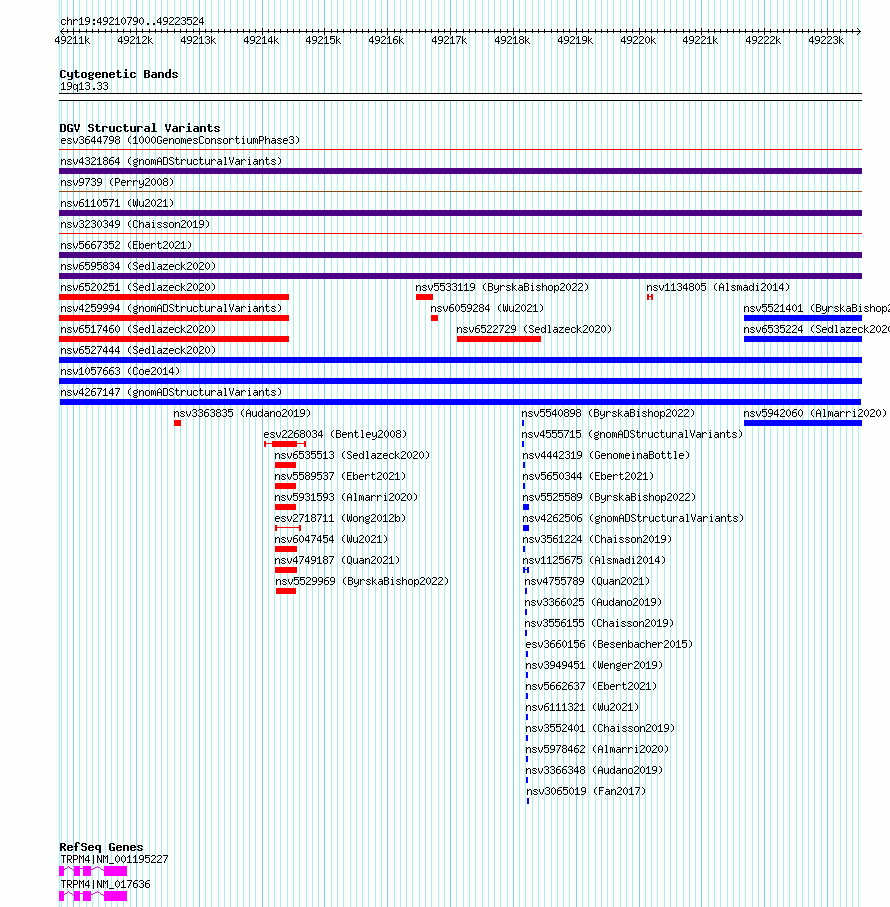Open the nsv5931593 (Almarri2020) label
This screenshot has width=890, height=907.
[346, 497]
